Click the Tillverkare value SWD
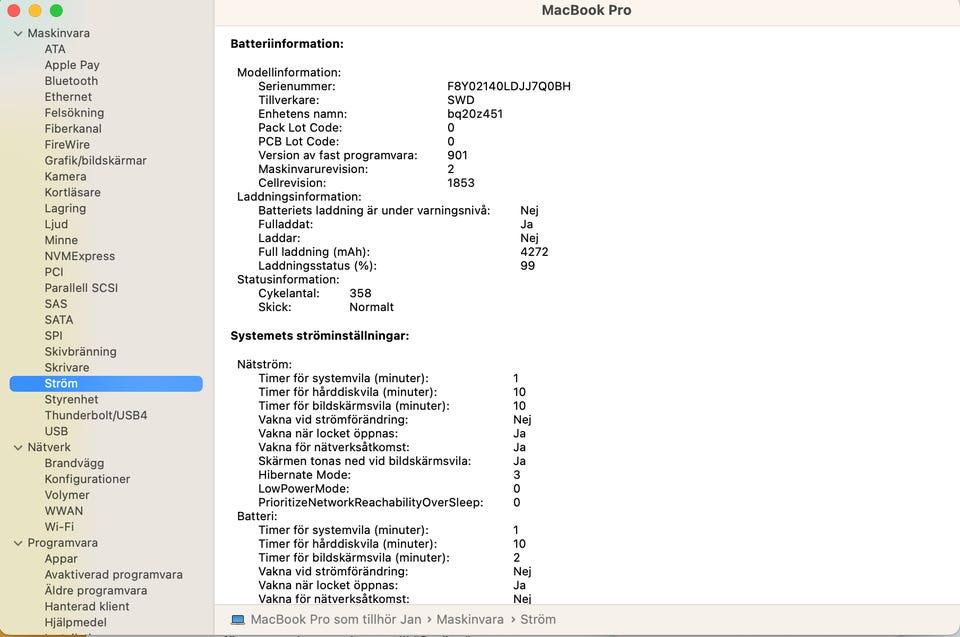 click(460, 100)
